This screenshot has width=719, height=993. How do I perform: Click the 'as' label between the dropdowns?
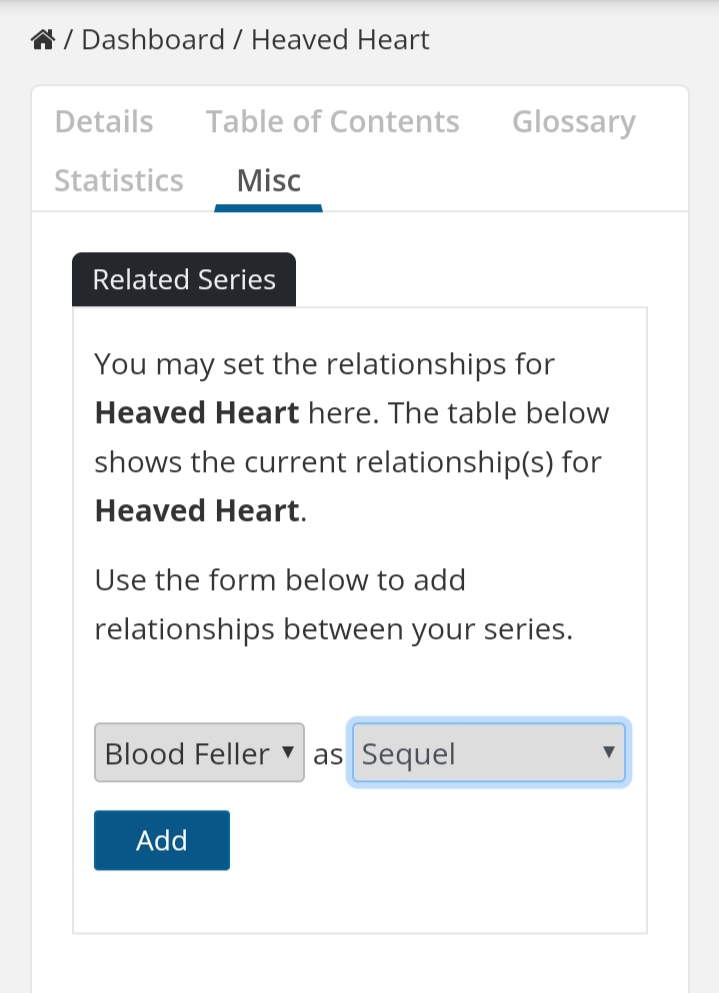pyautogui.click(x=328, y=754)
